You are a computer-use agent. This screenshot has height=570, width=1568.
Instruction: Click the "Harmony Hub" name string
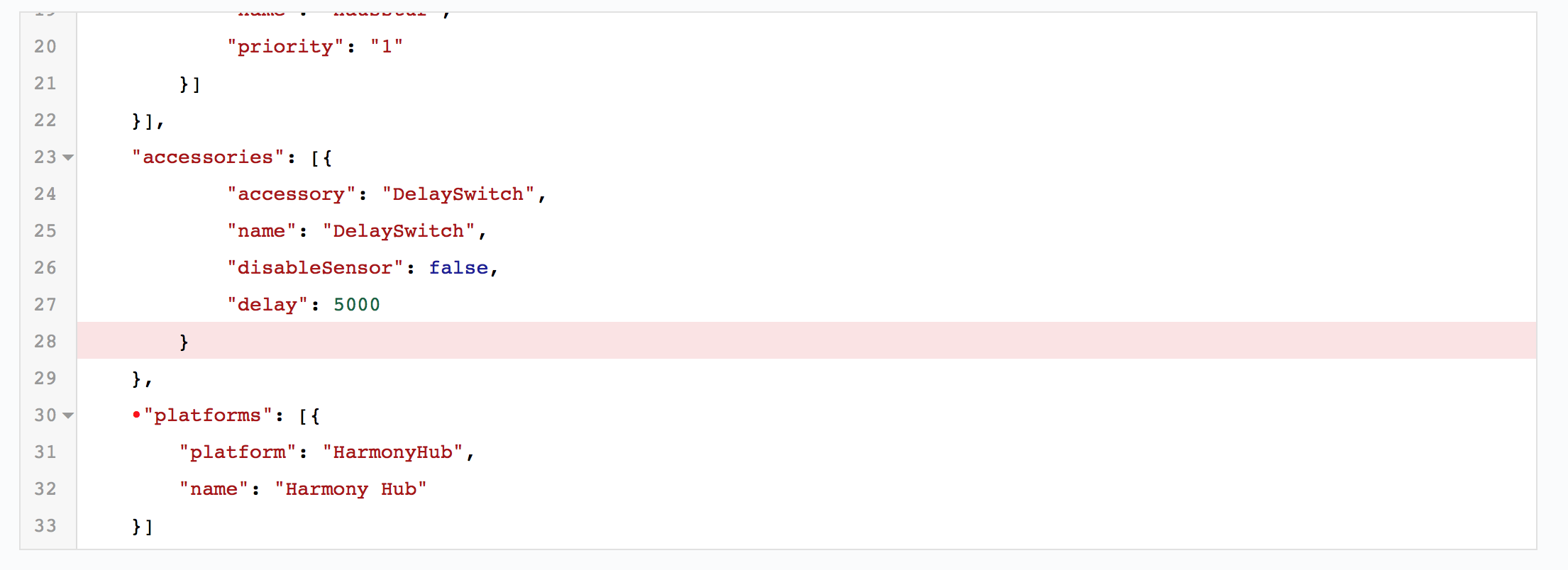[350, 488]
